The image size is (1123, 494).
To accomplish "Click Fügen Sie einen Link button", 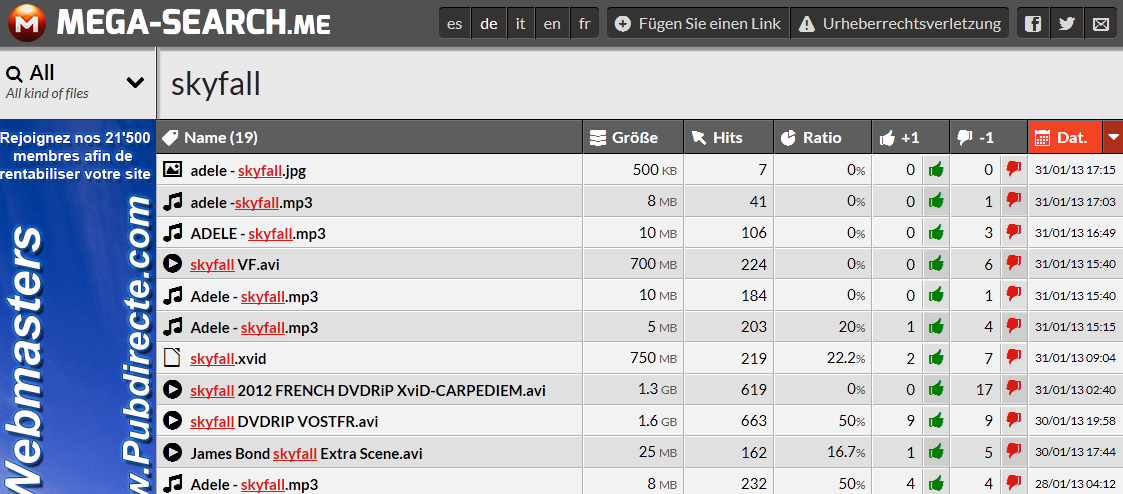I will coord(698,24).
